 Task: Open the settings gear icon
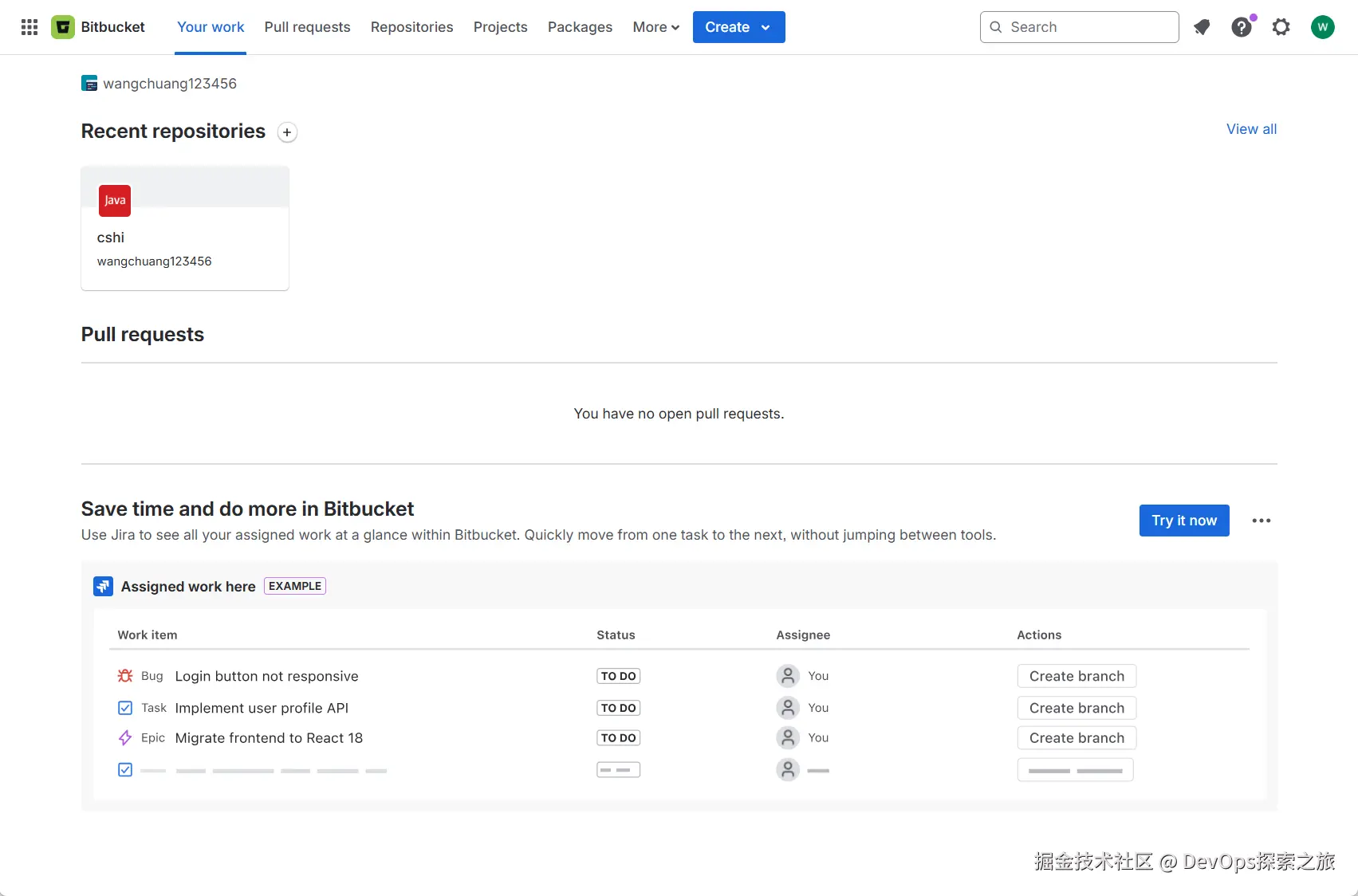pos(1281,27)
